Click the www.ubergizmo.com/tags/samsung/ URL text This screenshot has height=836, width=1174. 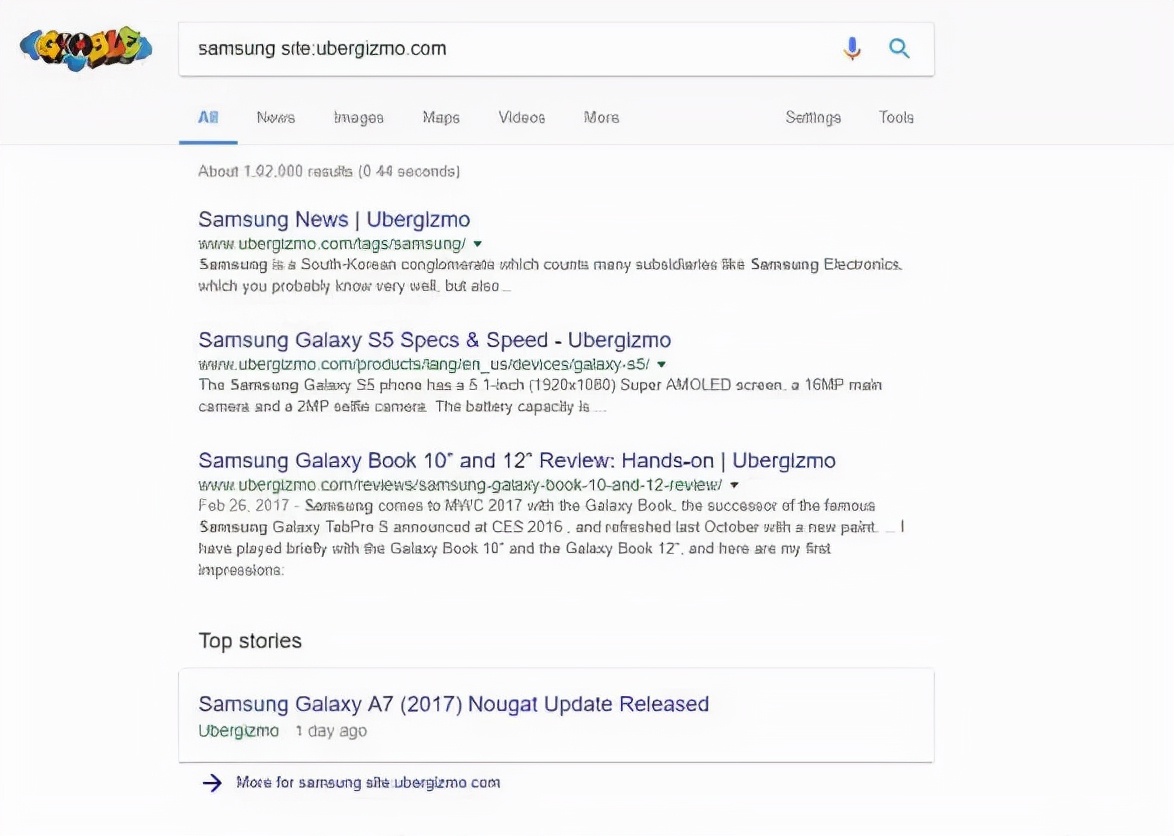click(x=332, y=244)
